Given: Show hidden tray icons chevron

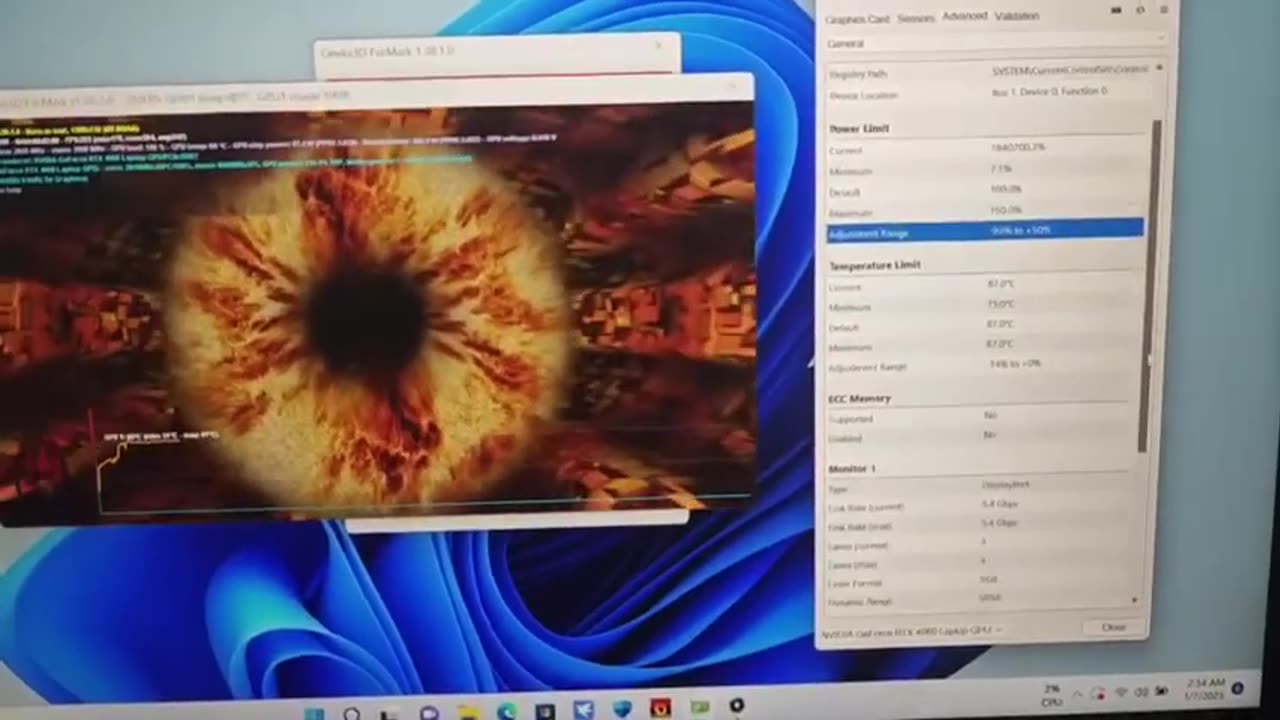Looking at the screenshot, I should pyautogui.click(x=1077, y=693).
